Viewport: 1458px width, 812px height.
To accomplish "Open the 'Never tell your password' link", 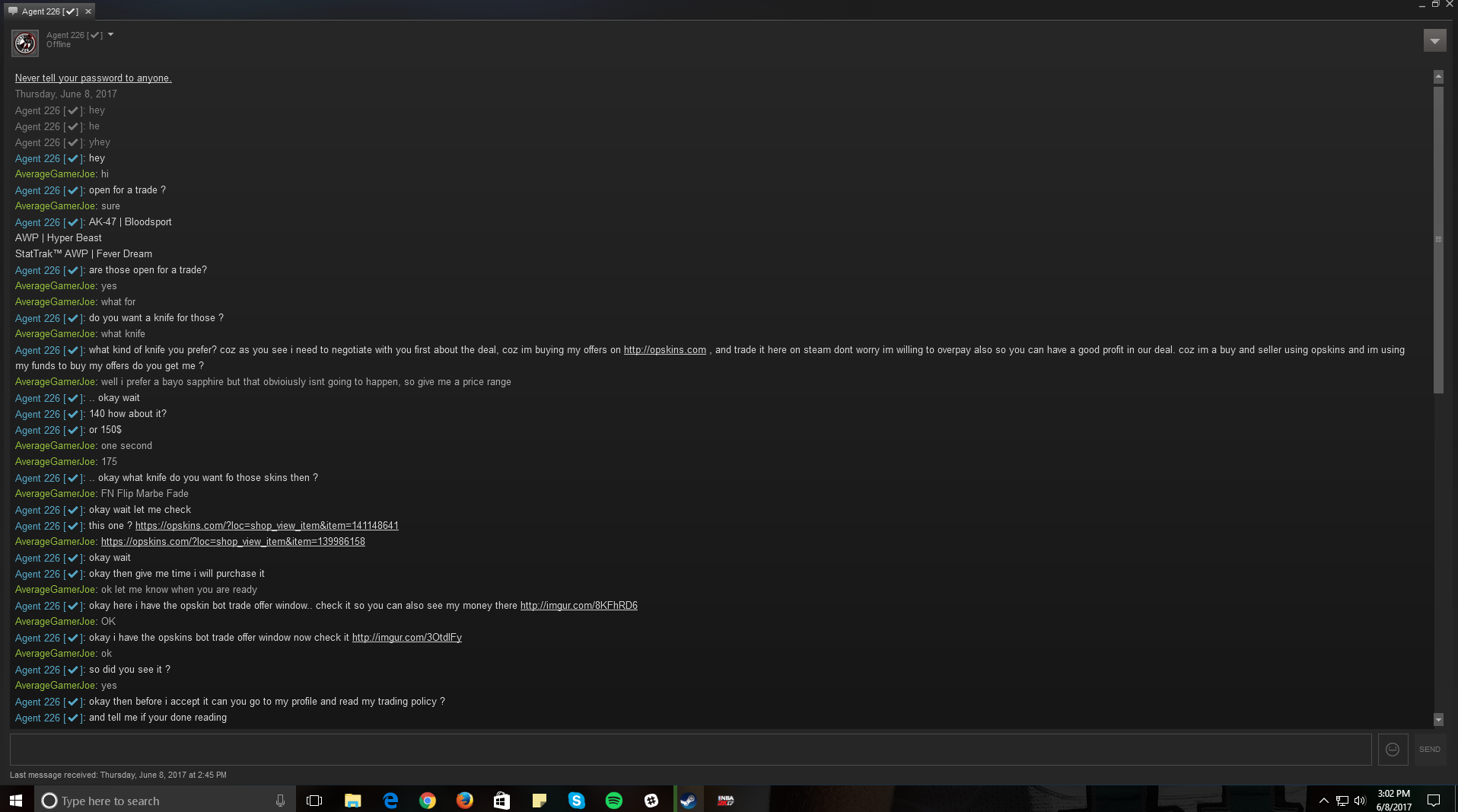I will (x=93, y=78).
